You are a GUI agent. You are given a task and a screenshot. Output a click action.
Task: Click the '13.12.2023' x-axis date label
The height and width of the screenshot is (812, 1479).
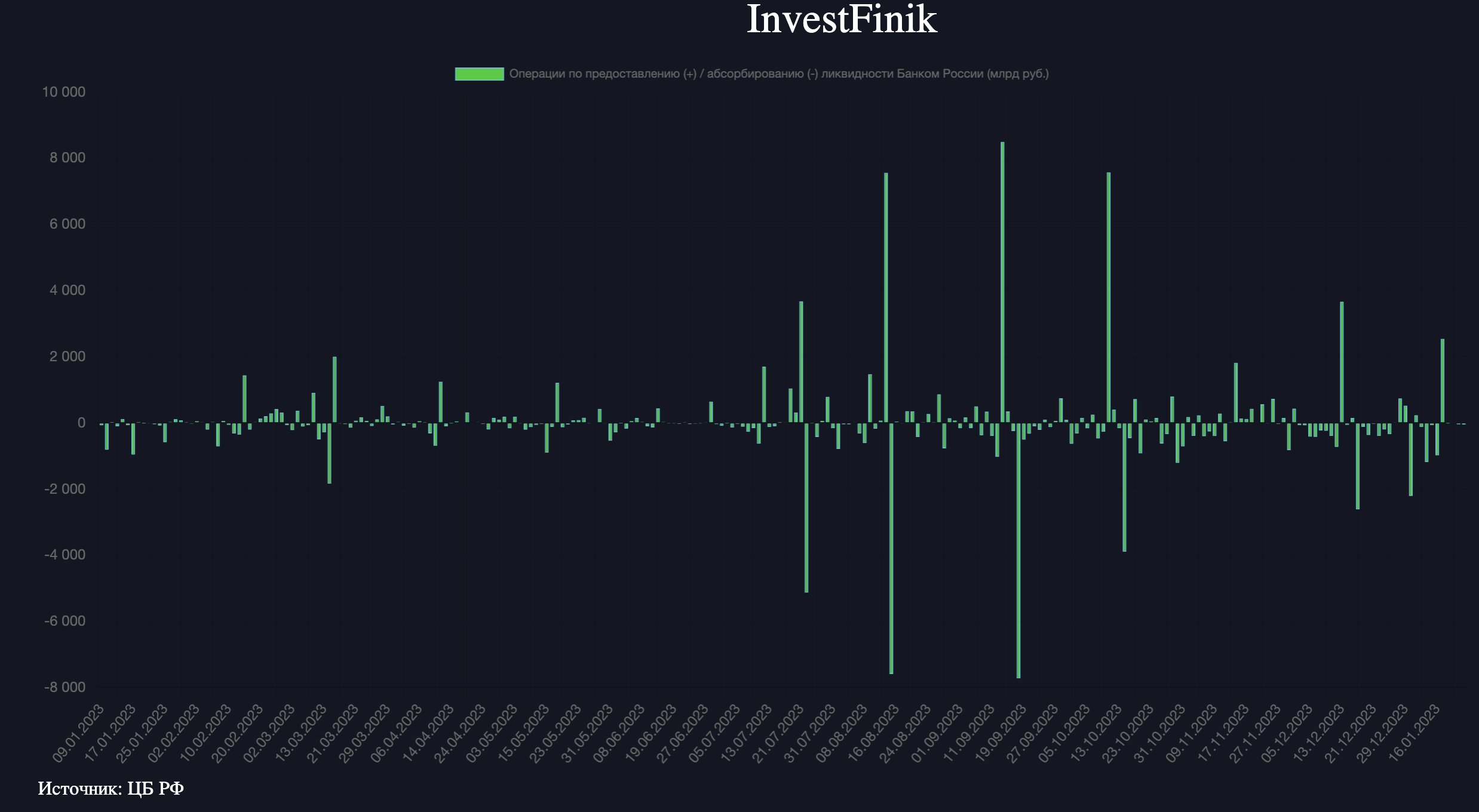click(x=1318, y=733)
